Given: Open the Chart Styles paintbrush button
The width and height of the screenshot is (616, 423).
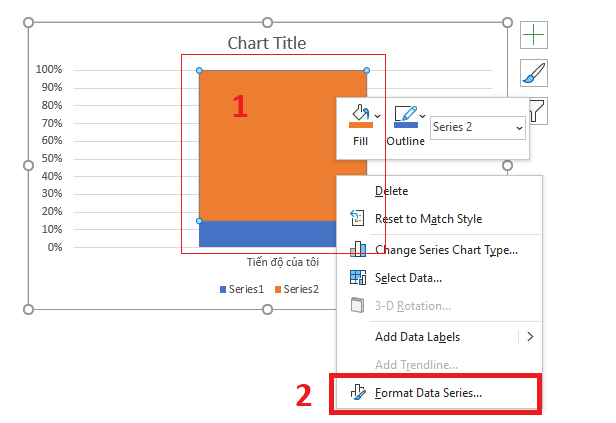Looking at the screenshot, I should pos(534,73).
